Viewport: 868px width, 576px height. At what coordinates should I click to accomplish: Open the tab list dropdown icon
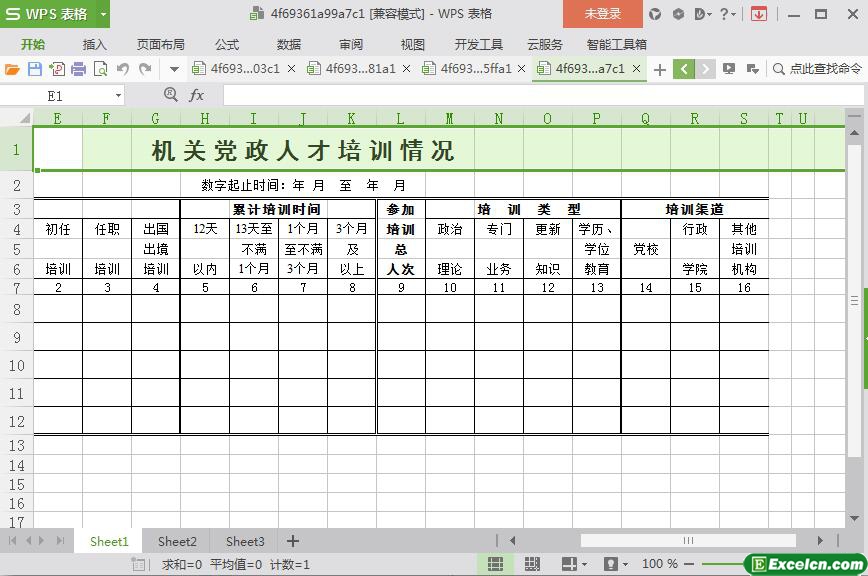(x=752, y=69)
